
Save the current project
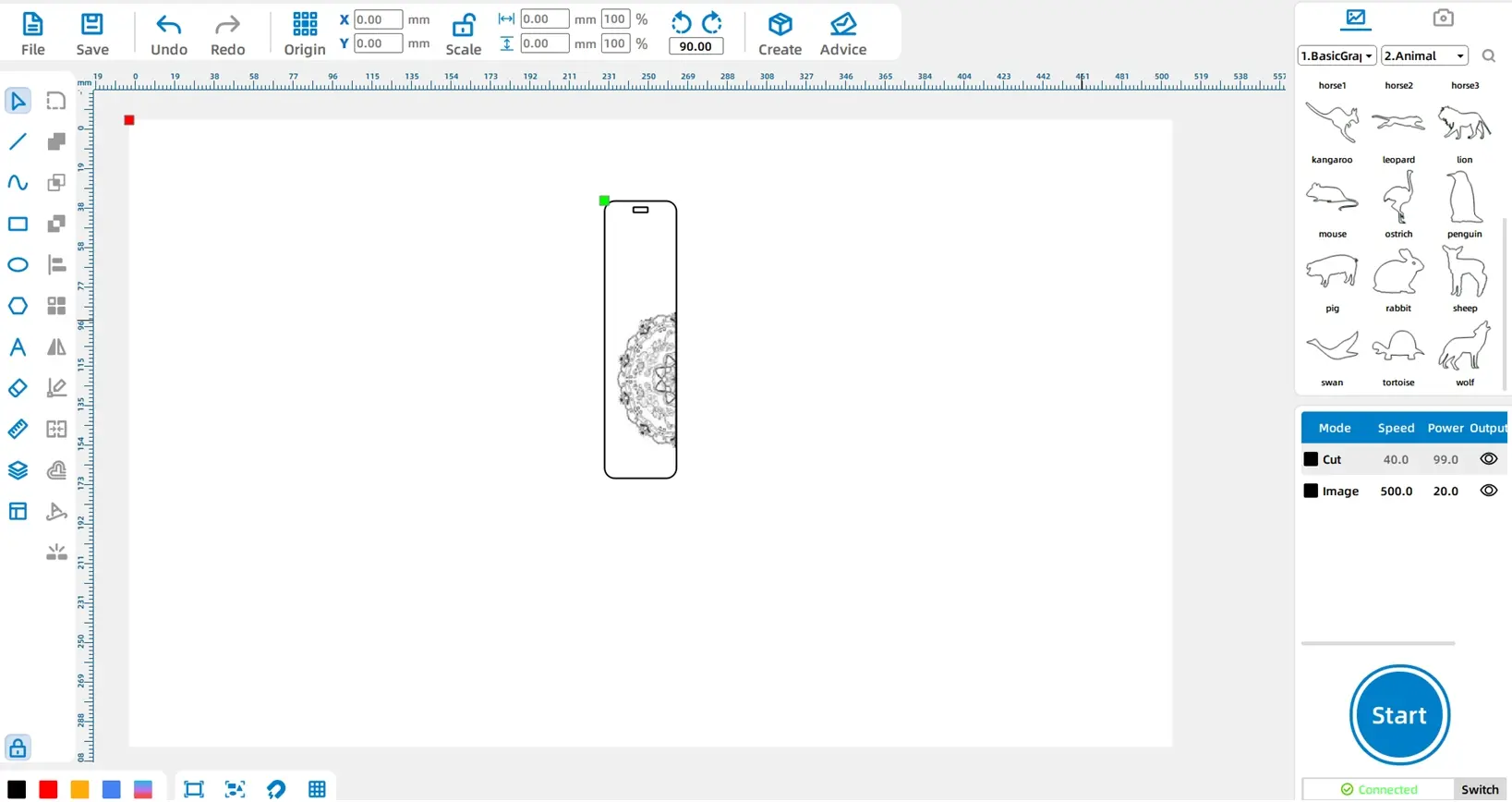click(92, 34)
